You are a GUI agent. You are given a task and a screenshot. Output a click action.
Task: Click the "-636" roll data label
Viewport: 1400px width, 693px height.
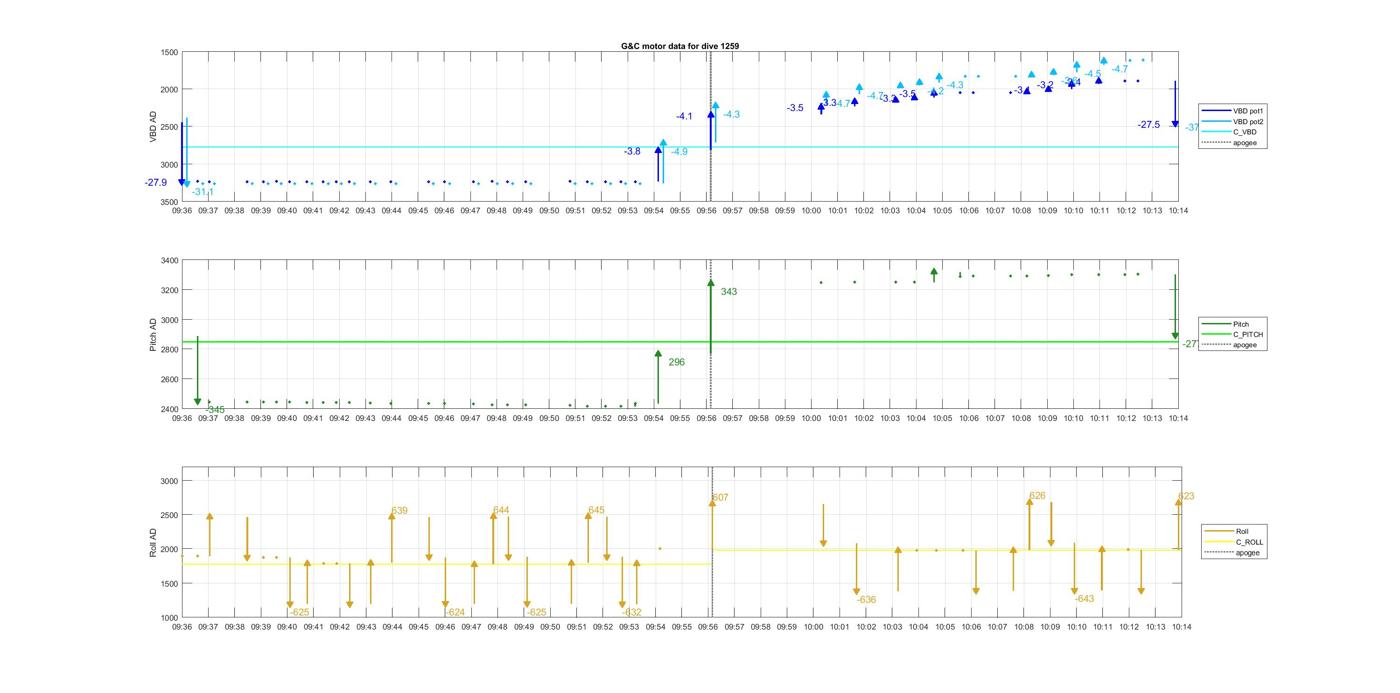coord(865,600)
